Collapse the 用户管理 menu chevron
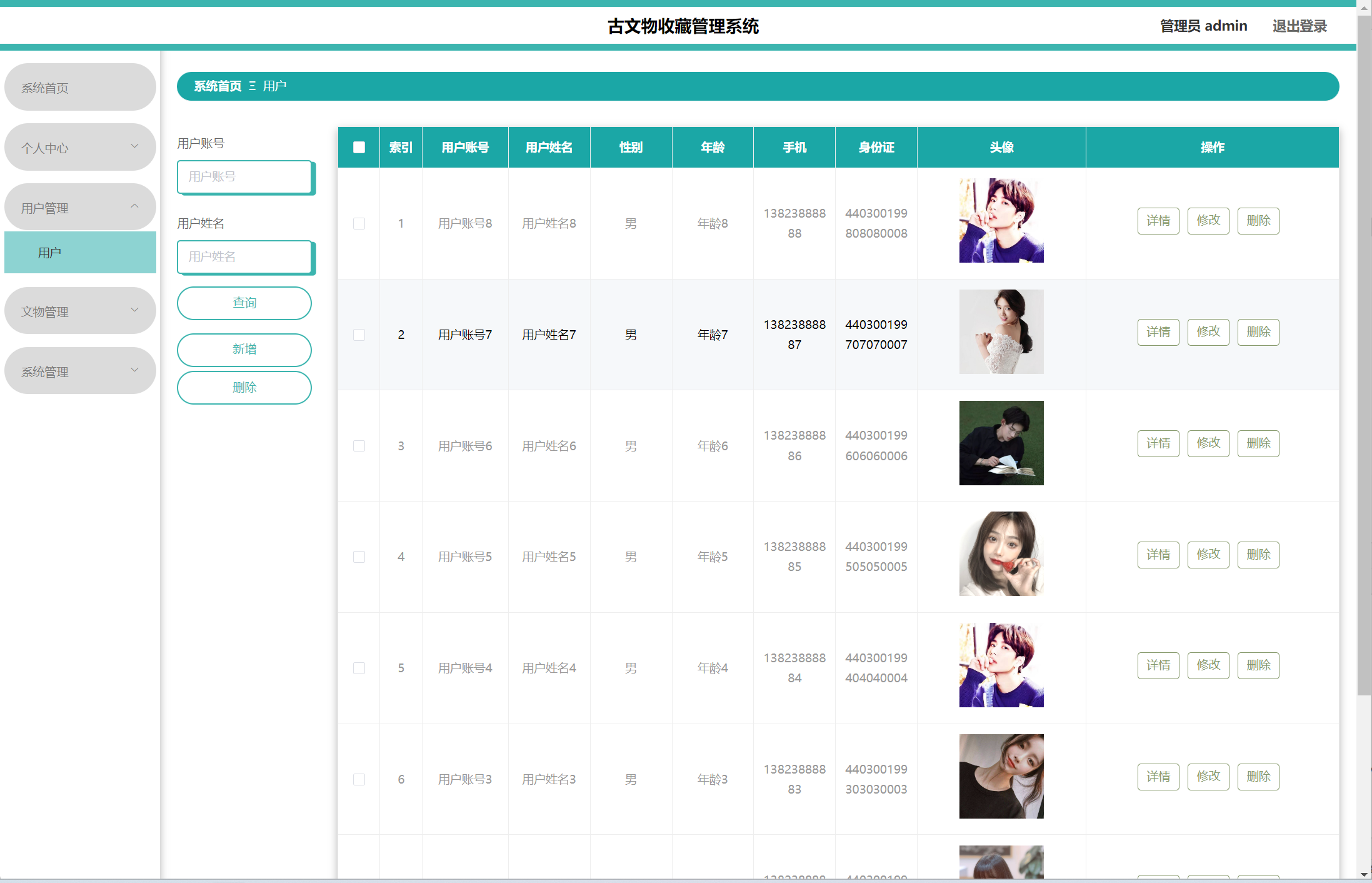Viewport: 1372px width, 883px height. point(134,206)
